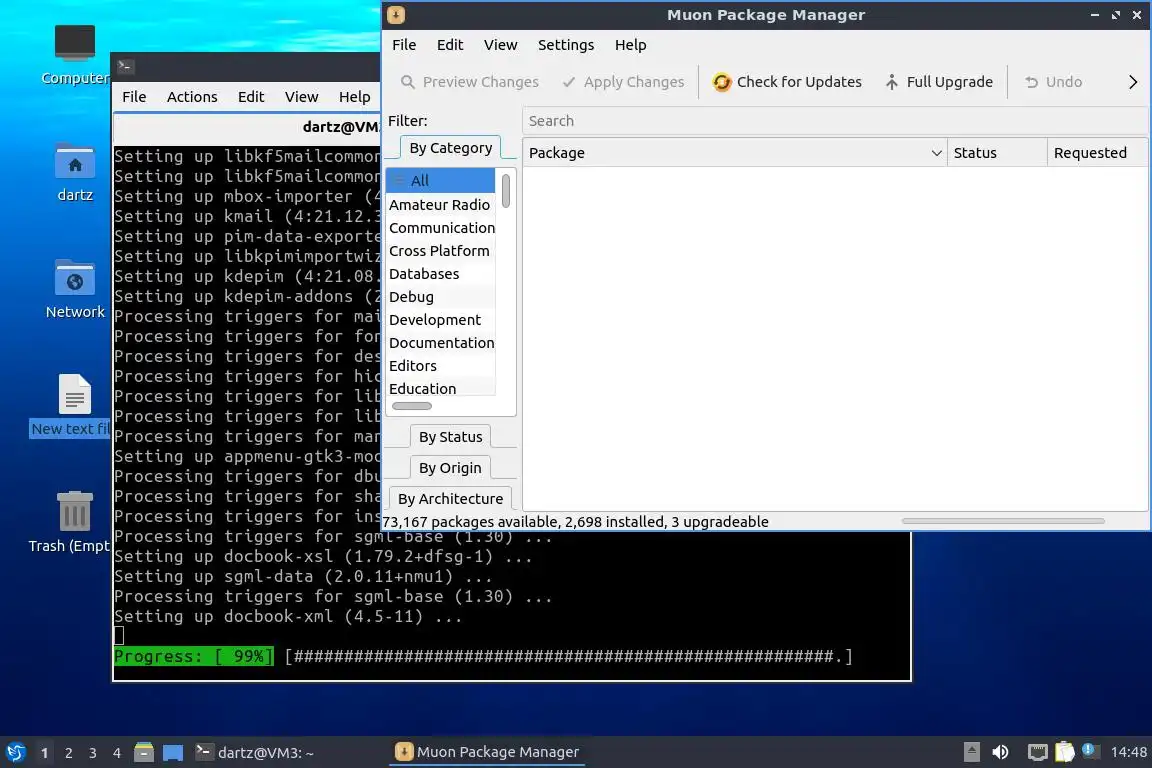This screenshot has height=768, width=1152.
Task: Click category list vertical scrollbar
Action: 505,190
